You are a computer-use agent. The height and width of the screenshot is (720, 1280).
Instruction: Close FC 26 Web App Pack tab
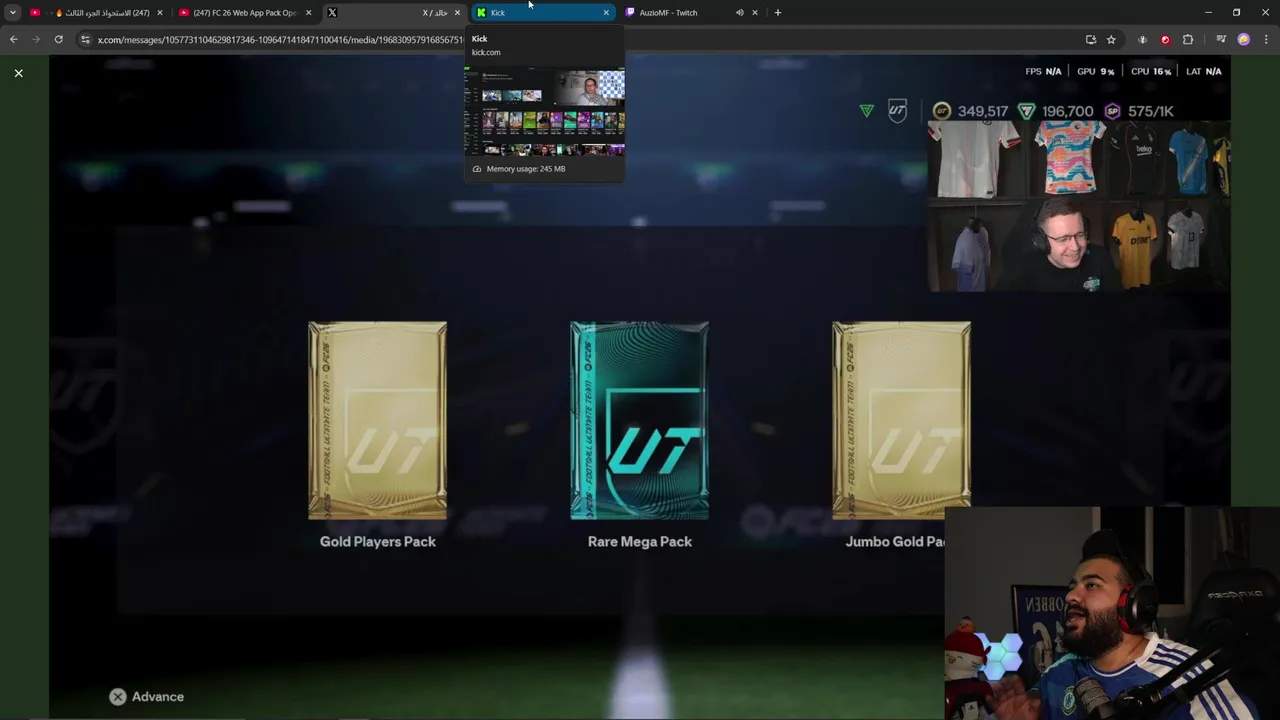(x=308, y=13)
